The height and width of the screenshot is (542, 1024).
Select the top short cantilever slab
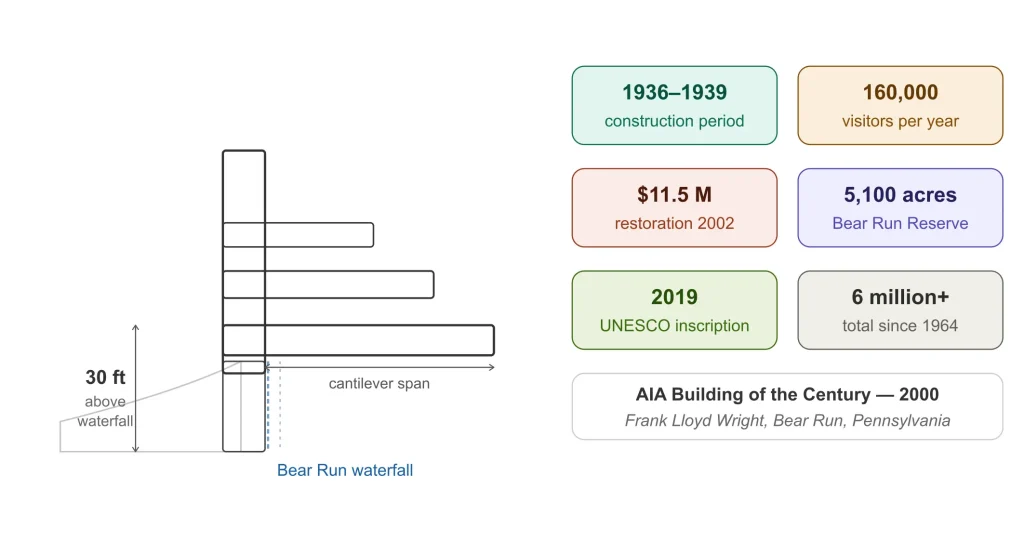[298, 235]
